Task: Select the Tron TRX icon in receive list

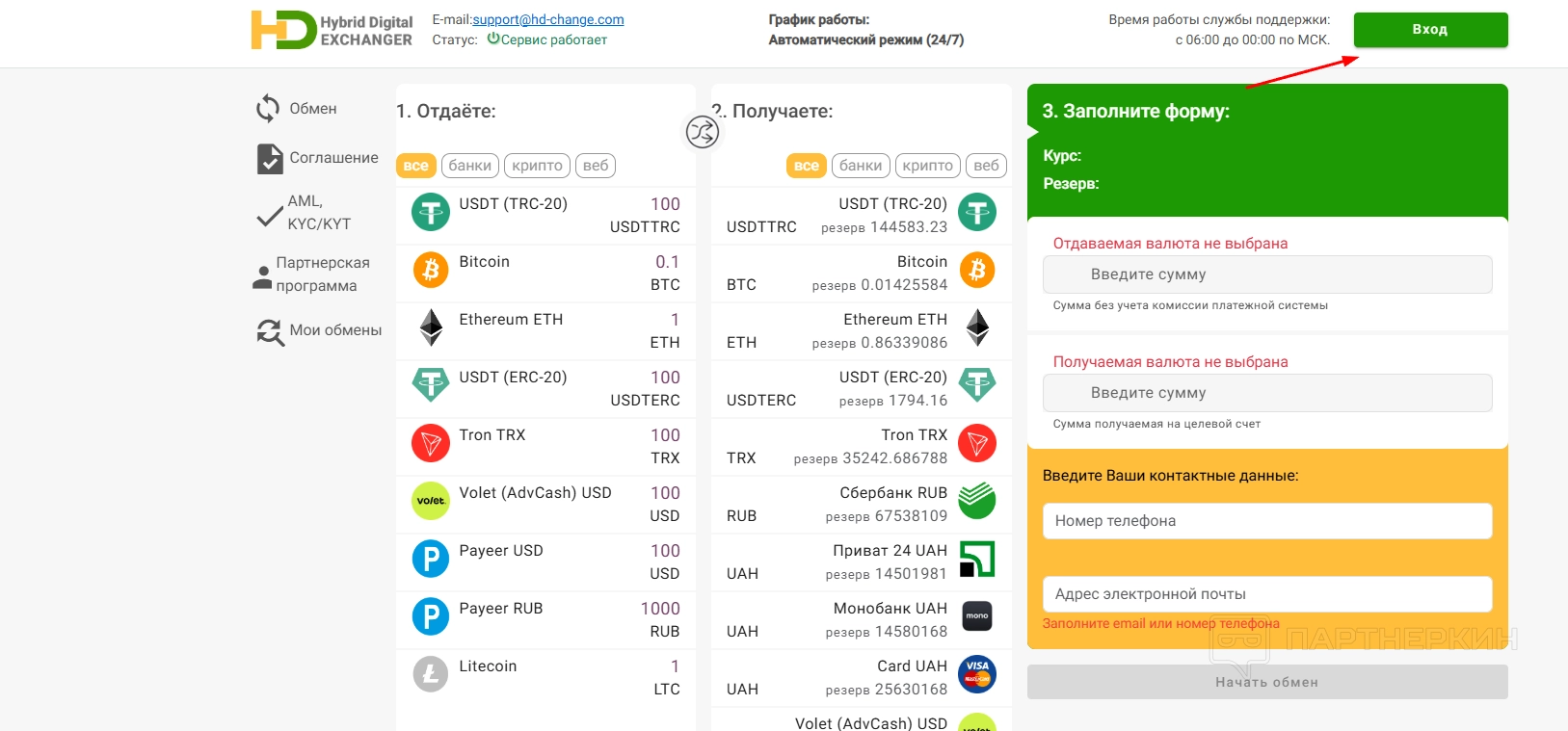Action: pos(977,443)
